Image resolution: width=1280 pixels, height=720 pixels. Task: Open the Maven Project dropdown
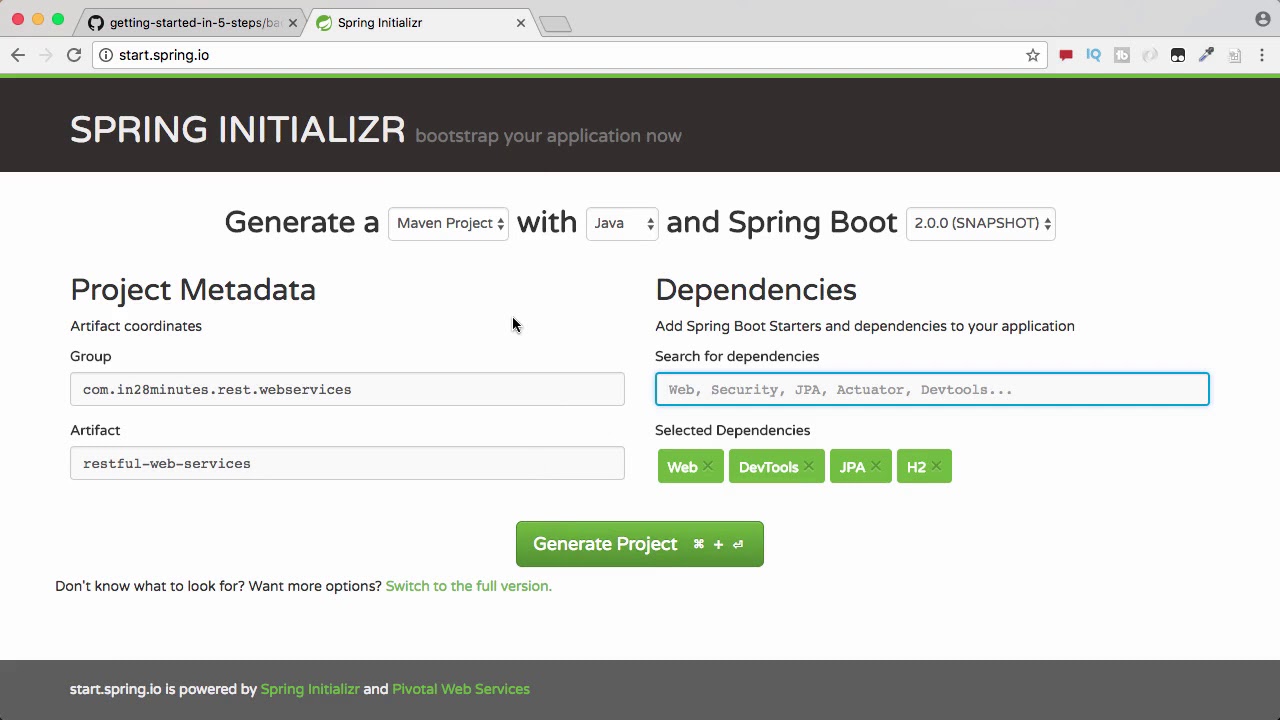coord(449,223)
